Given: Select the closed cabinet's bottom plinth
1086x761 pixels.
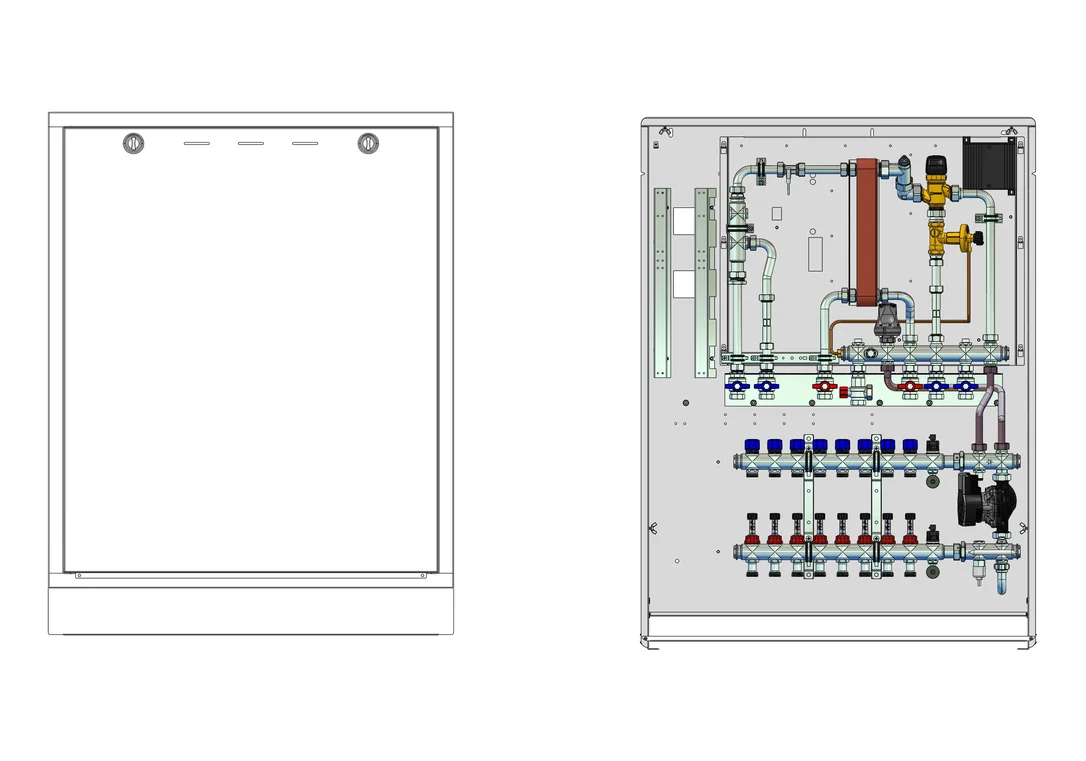Looking at the screenshot, I should point(251,611).
